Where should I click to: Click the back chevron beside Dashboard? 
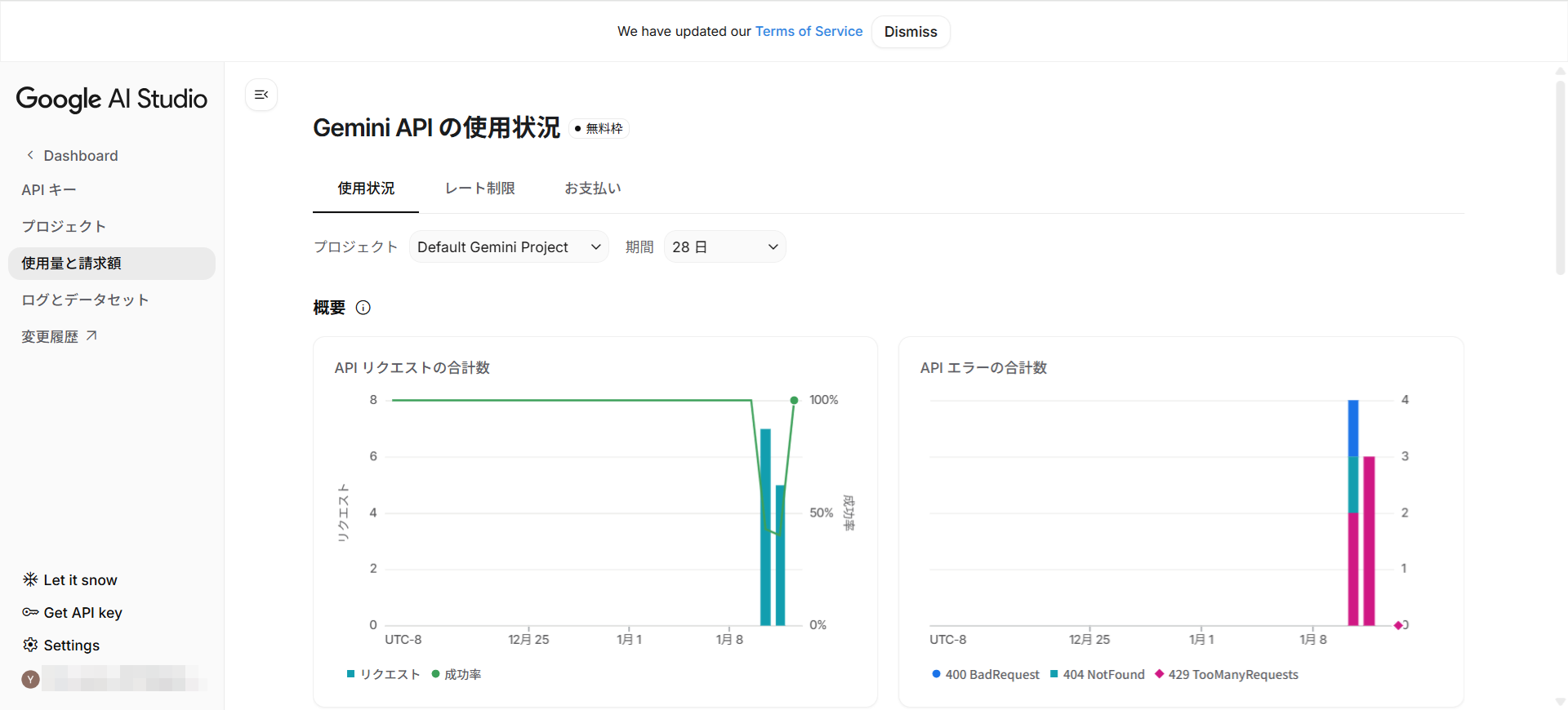pos(30,155)
